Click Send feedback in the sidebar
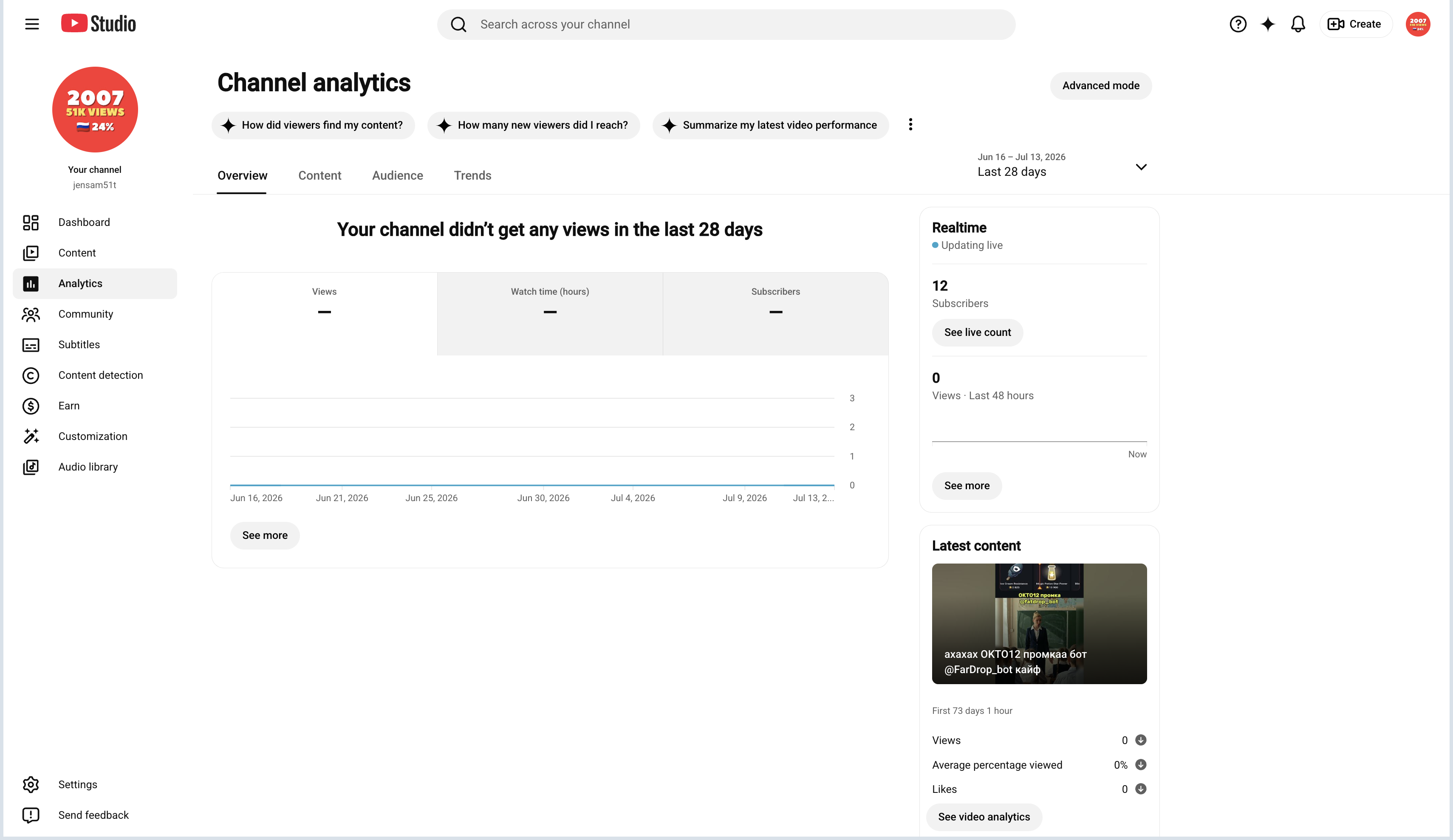The width and height of the screenshot is (1453, 840). 95,815
